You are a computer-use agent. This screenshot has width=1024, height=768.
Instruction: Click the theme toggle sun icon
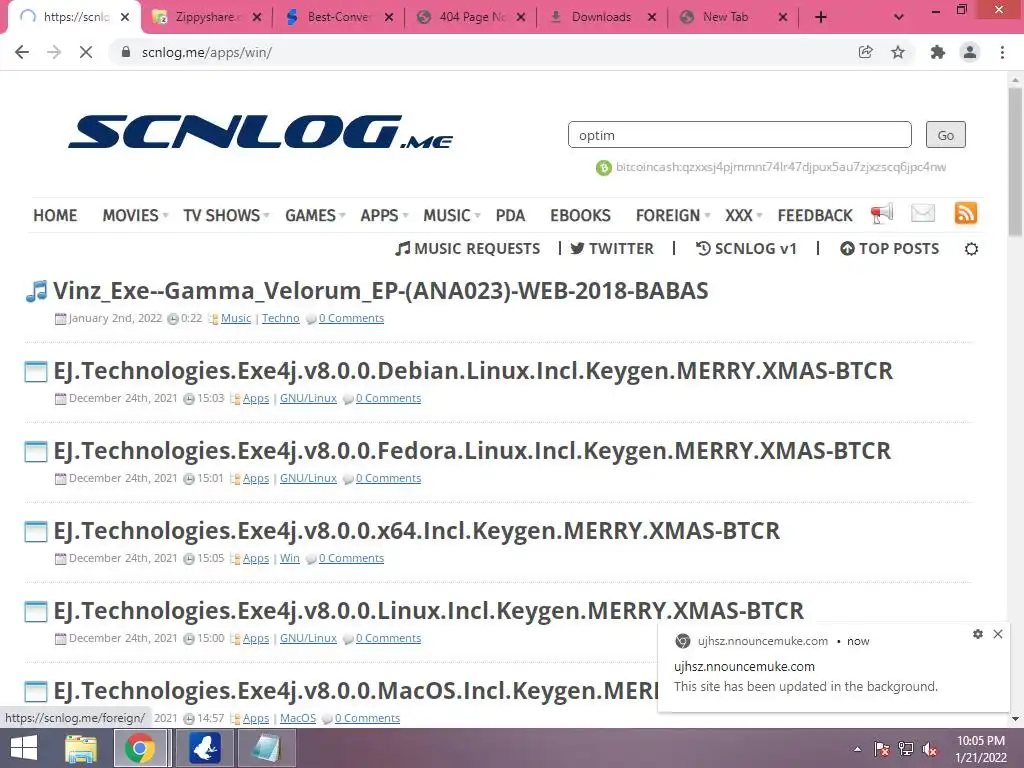972,249
